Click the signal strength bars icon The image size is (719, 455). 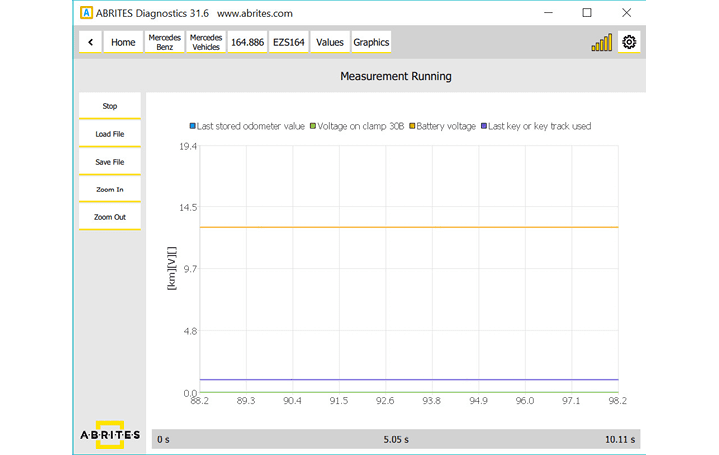click(601, 43)
